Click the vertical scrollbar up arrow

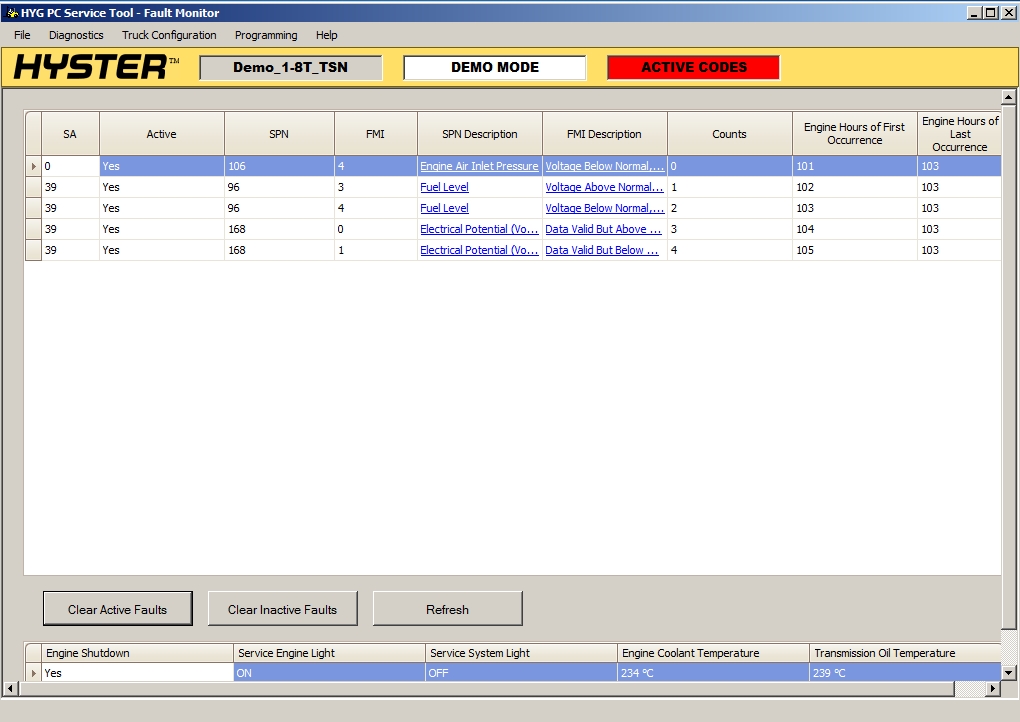click(1008, 96)
